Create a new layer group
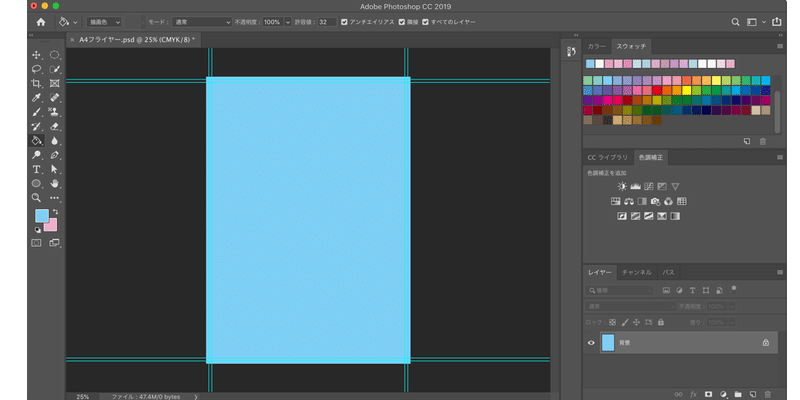Viewport: 800px width, 400px height. click(x=738, y=394)
